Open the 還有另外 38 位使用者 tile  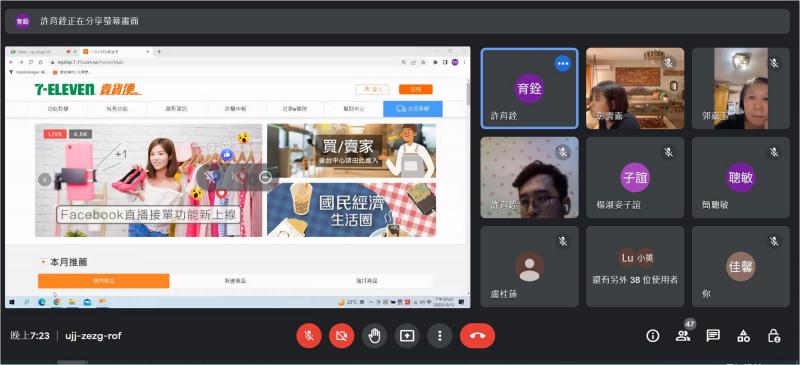pyautogui.click(x=635, y=266)
